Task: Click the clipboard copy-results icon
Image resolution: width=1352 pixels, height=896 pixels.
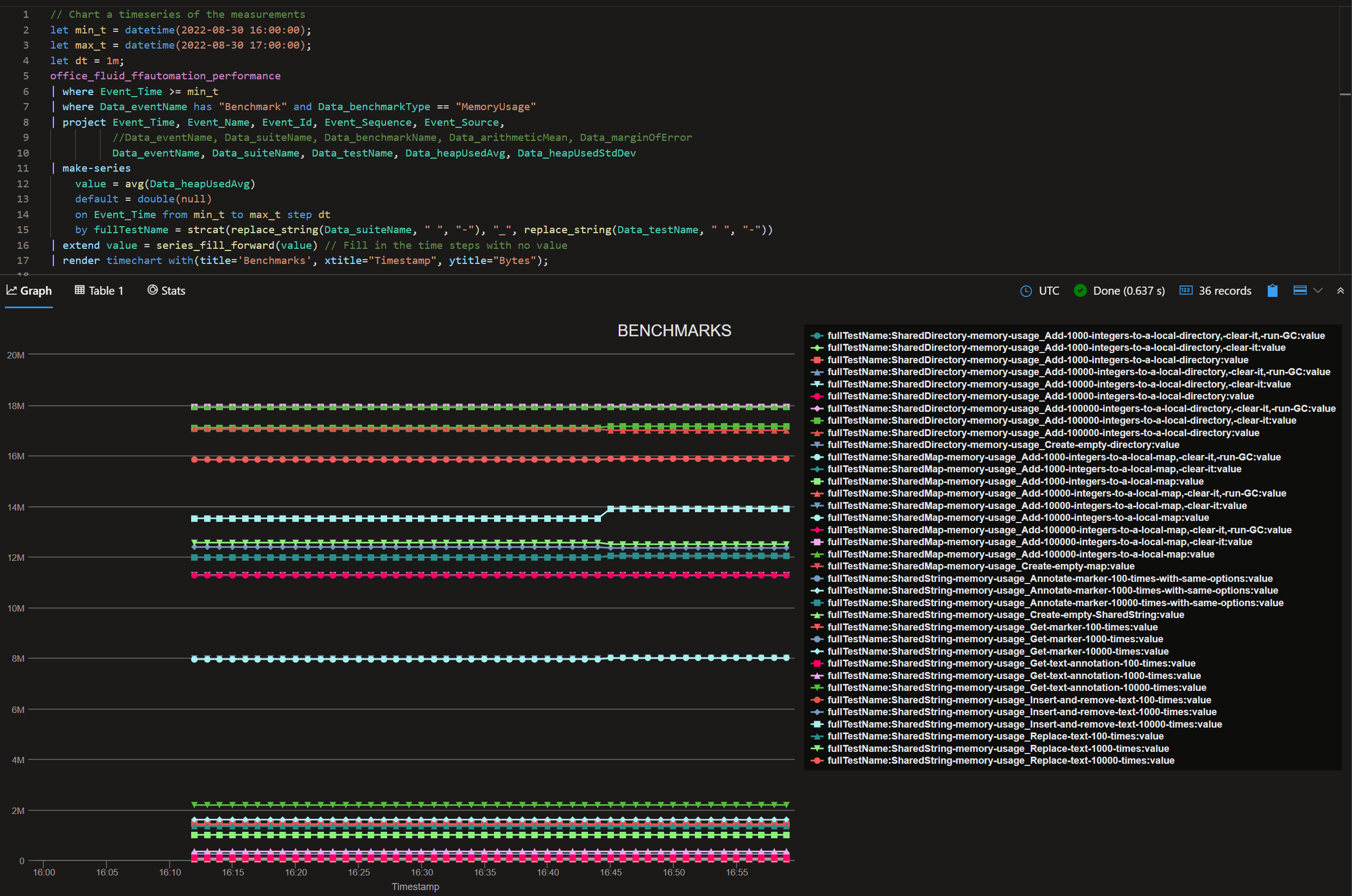Action: [1272, 291]
